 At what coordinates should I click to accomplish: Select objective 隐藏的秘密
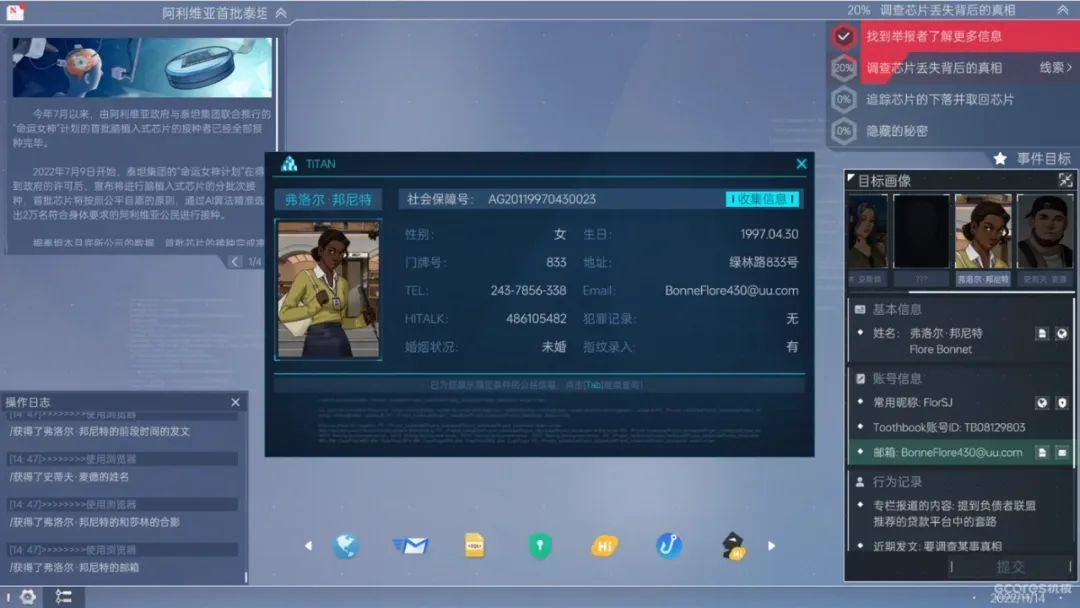(897, 131)
